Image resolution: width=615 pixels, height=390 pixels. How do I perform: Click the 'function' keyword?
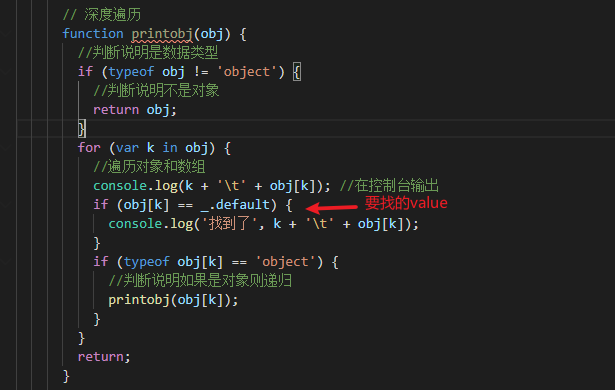pos(93,34)
